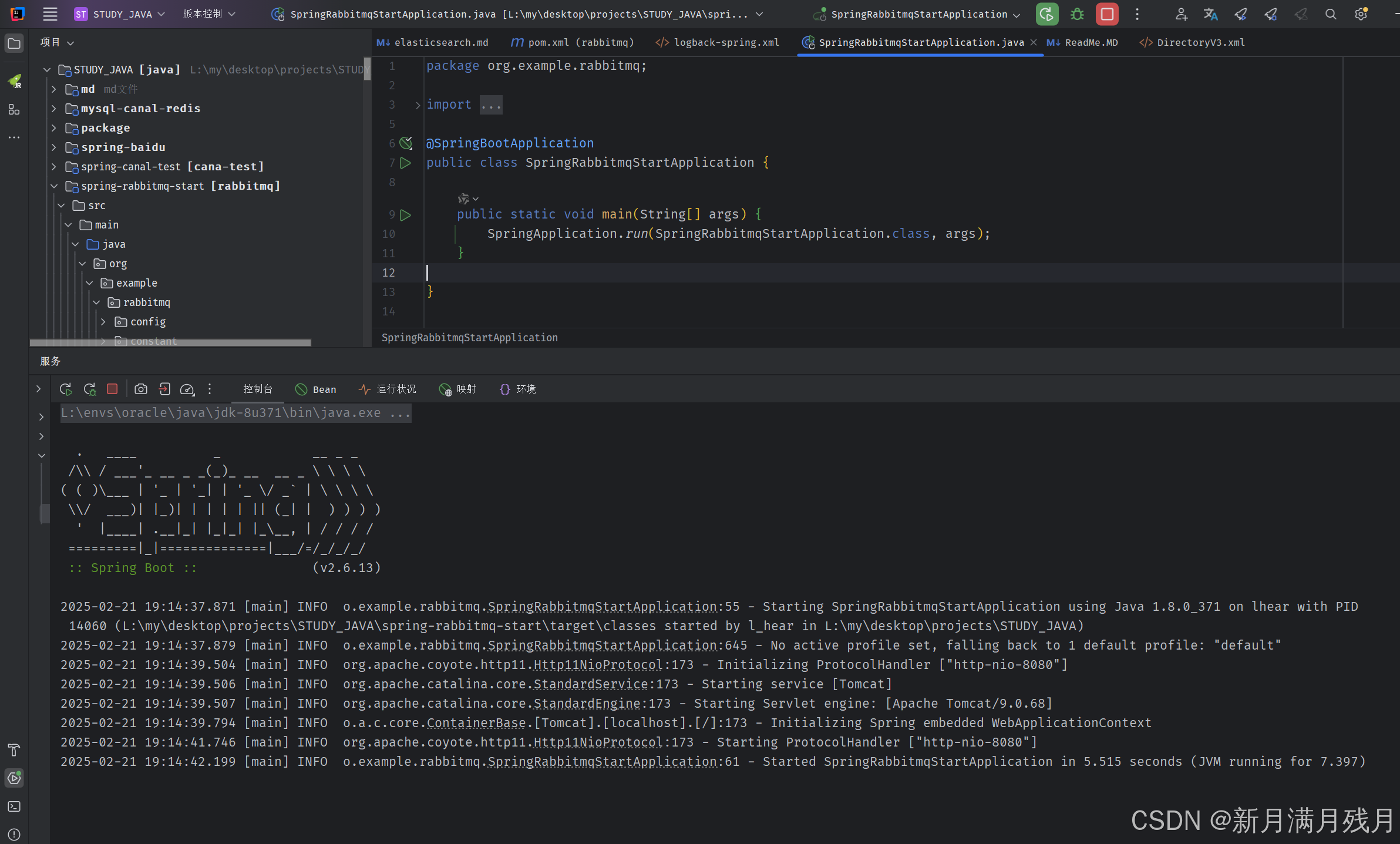
Task: Open Problems tool window icon
Action: point(14,834)
